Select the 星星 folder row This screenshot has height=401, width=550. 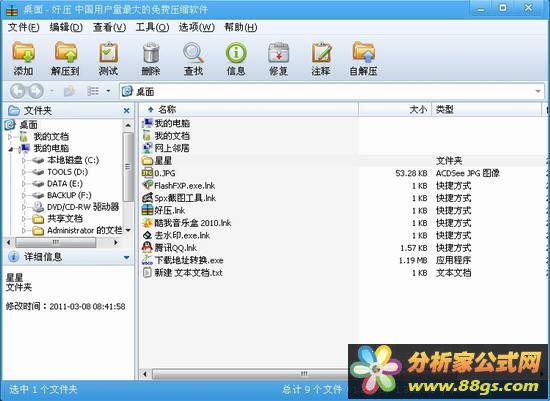click(344, 161)
